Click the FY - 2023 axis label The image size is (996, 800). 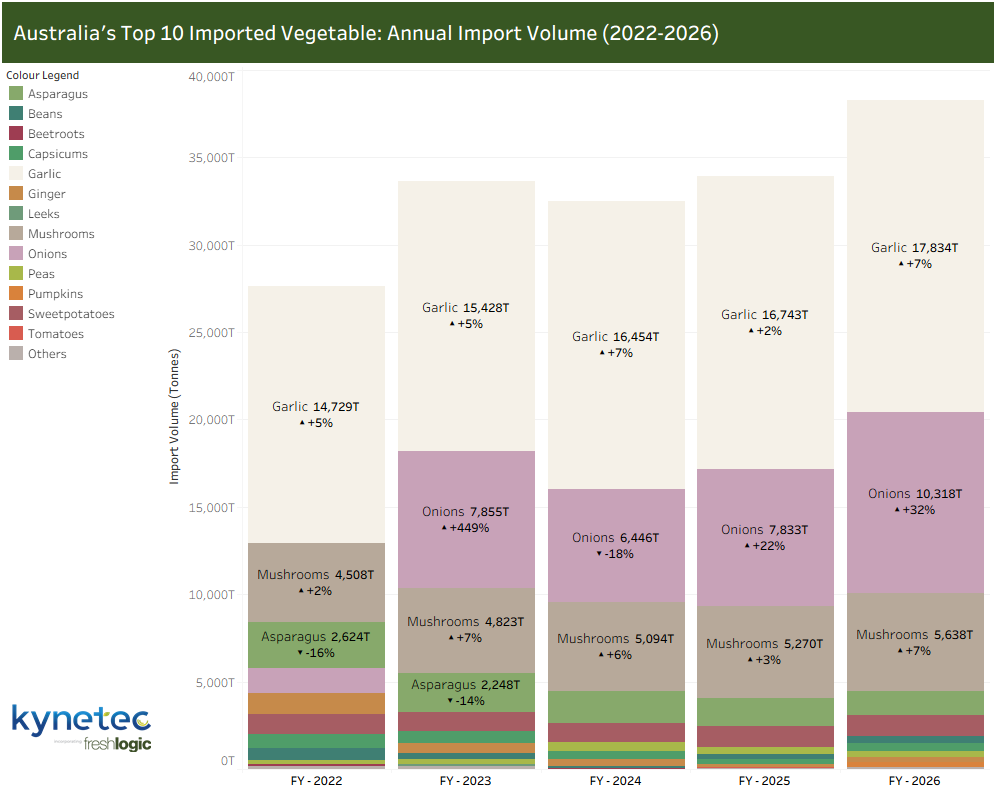pyautogui.click(x=466, y=781)
